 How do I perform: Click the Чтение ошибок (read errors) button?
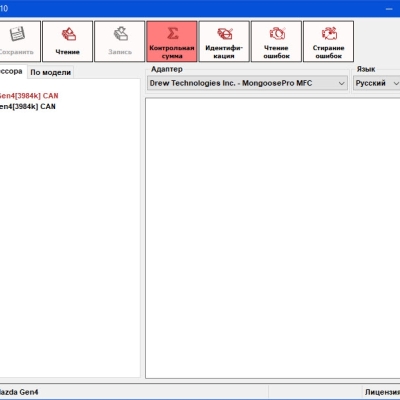276,41
